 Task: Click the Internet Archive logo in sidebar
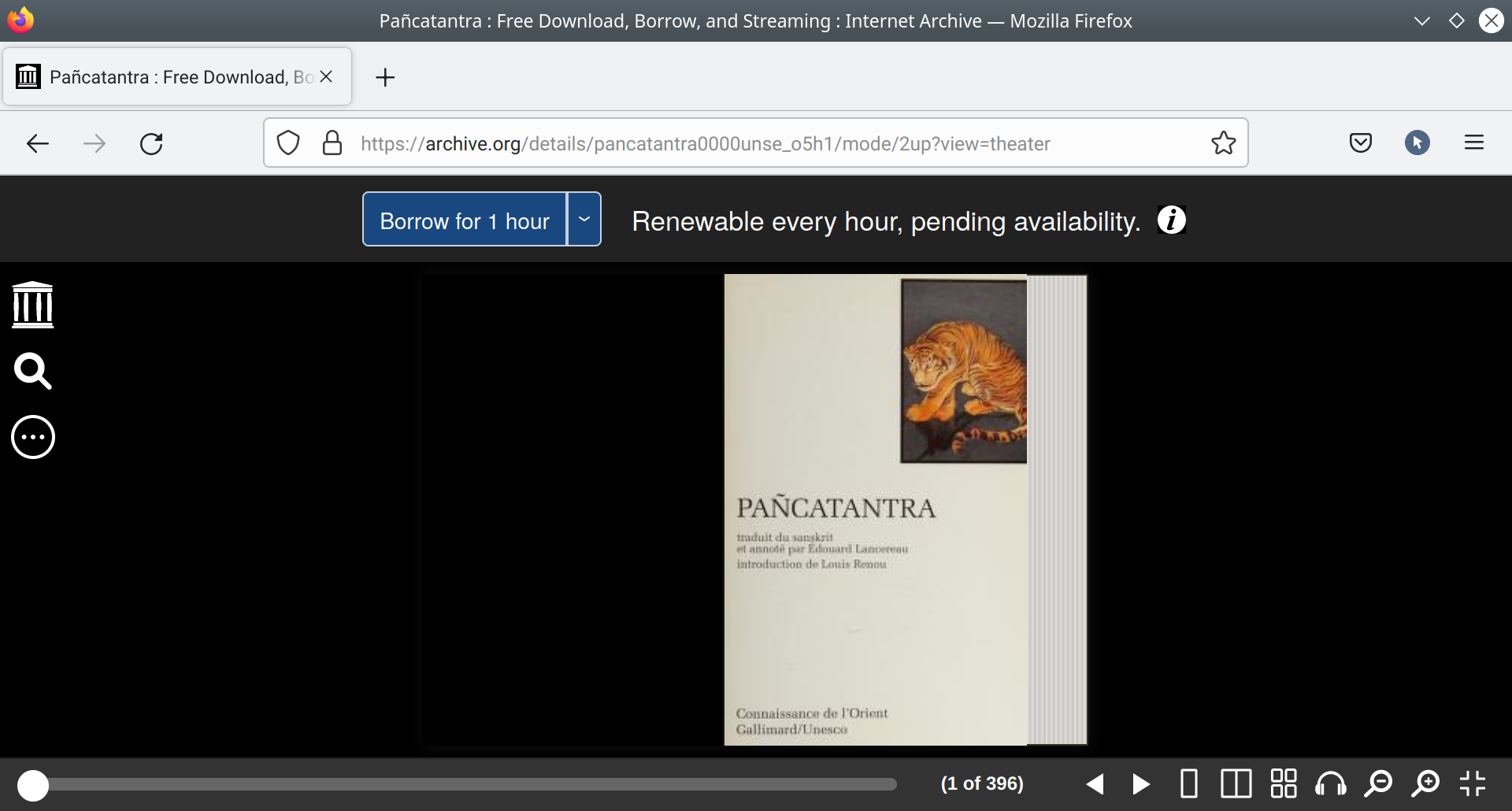coord(33,305)
